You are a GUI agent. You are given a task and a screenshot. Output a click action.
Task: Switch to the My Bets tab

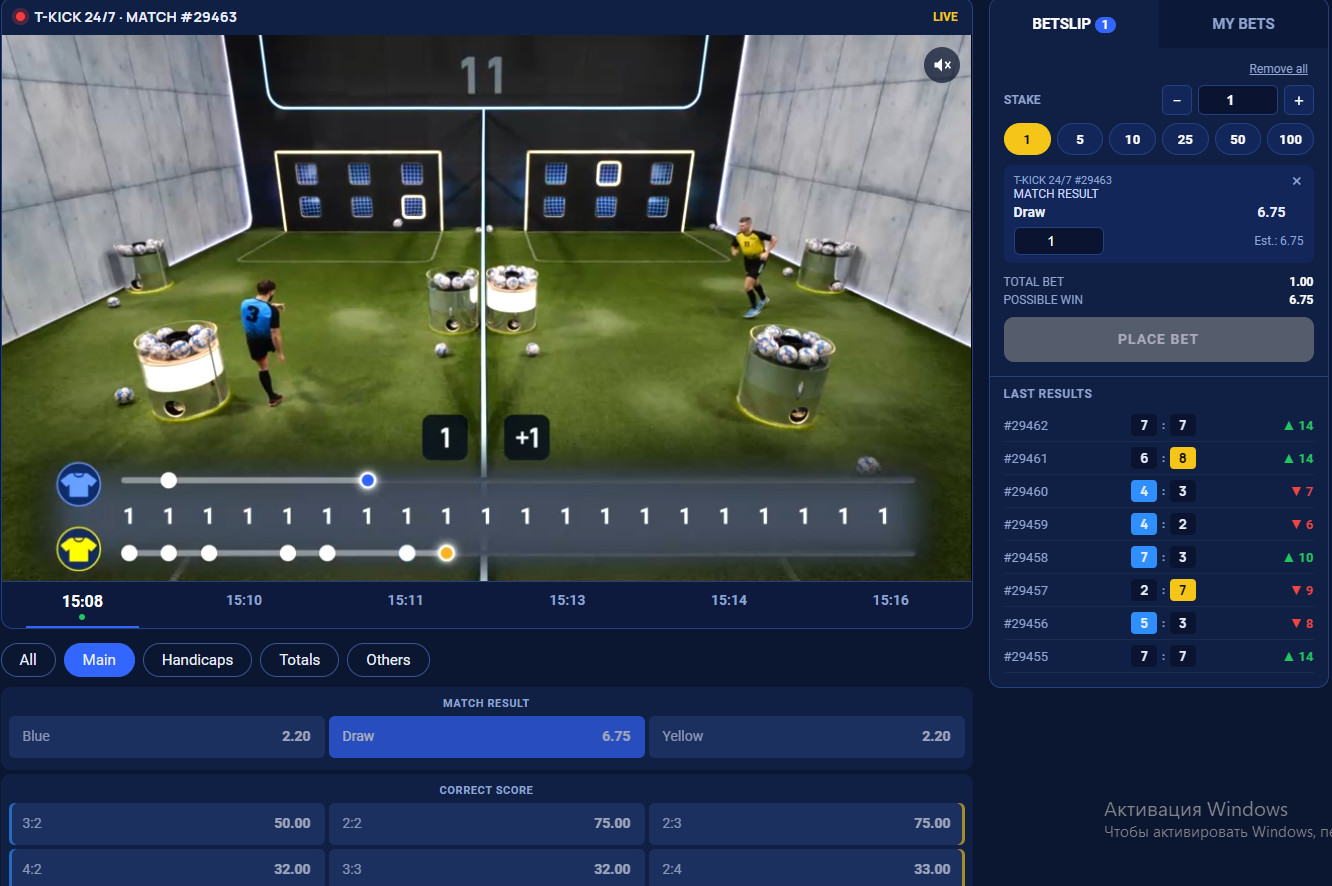pyautogui.click(x=1244, y=24)
